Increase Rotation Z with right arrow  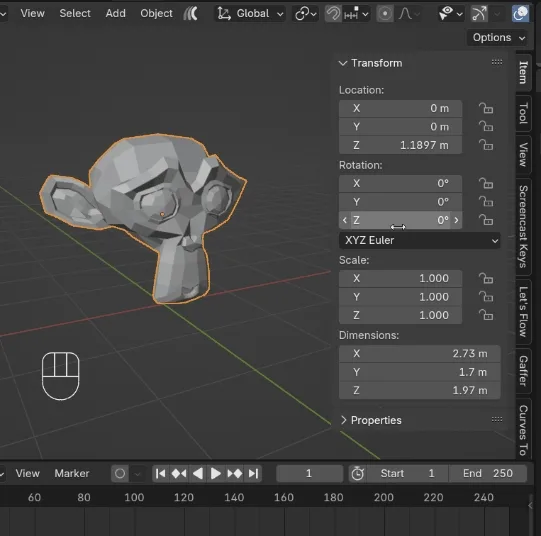(x=456, y=220)
